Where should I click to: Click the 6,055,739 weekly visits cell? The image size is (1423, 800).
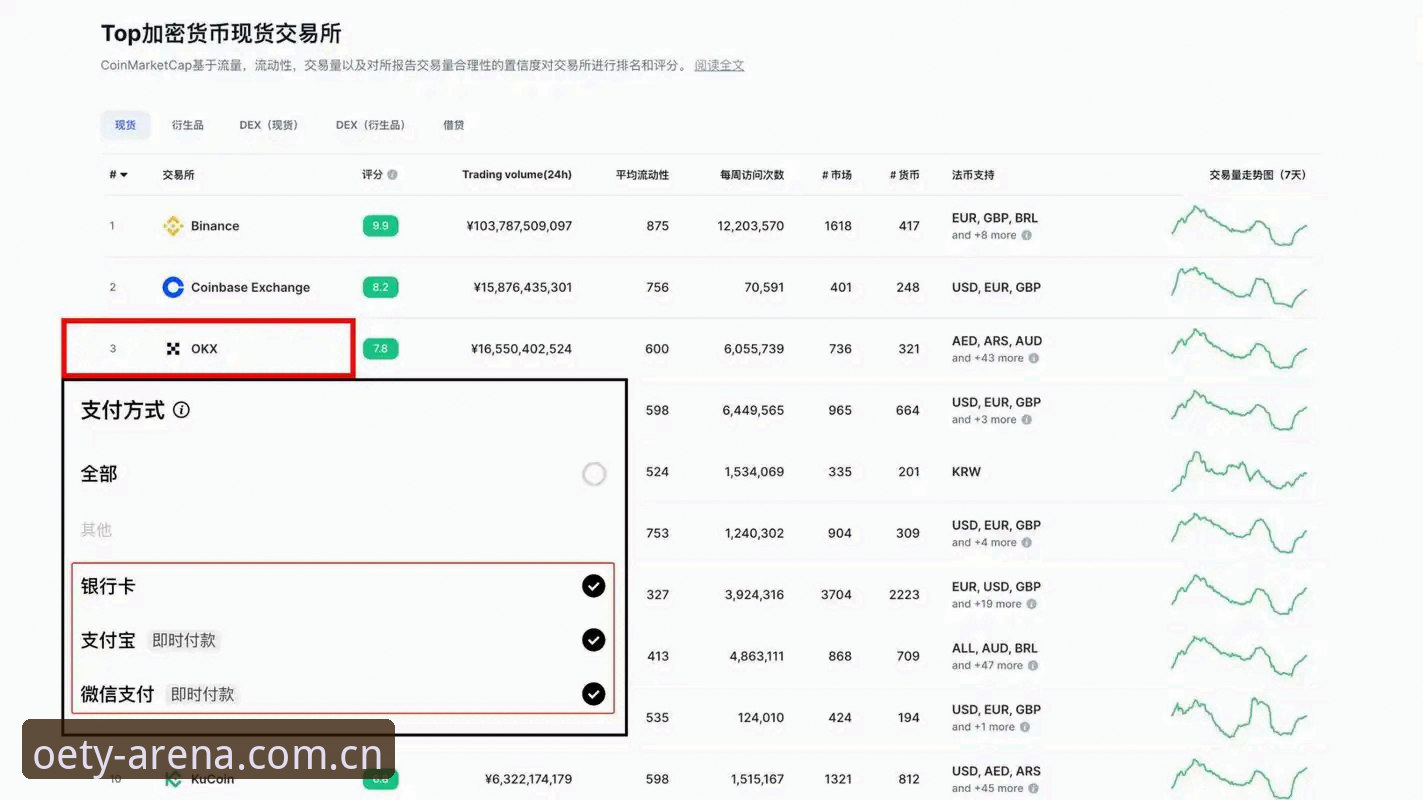pyautogui.click(x=754, y=349)
